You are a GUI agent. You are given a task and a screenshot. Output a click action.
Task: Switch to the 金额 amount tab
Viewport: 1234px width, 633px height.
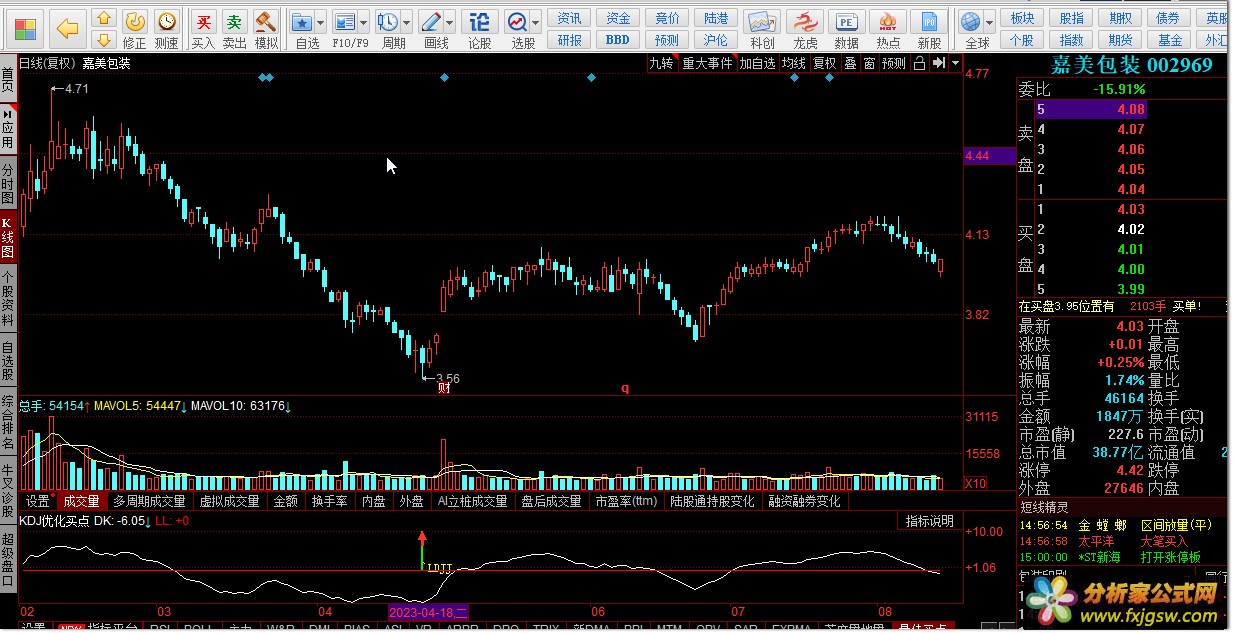pyautogui.click(x=285, y=501)
